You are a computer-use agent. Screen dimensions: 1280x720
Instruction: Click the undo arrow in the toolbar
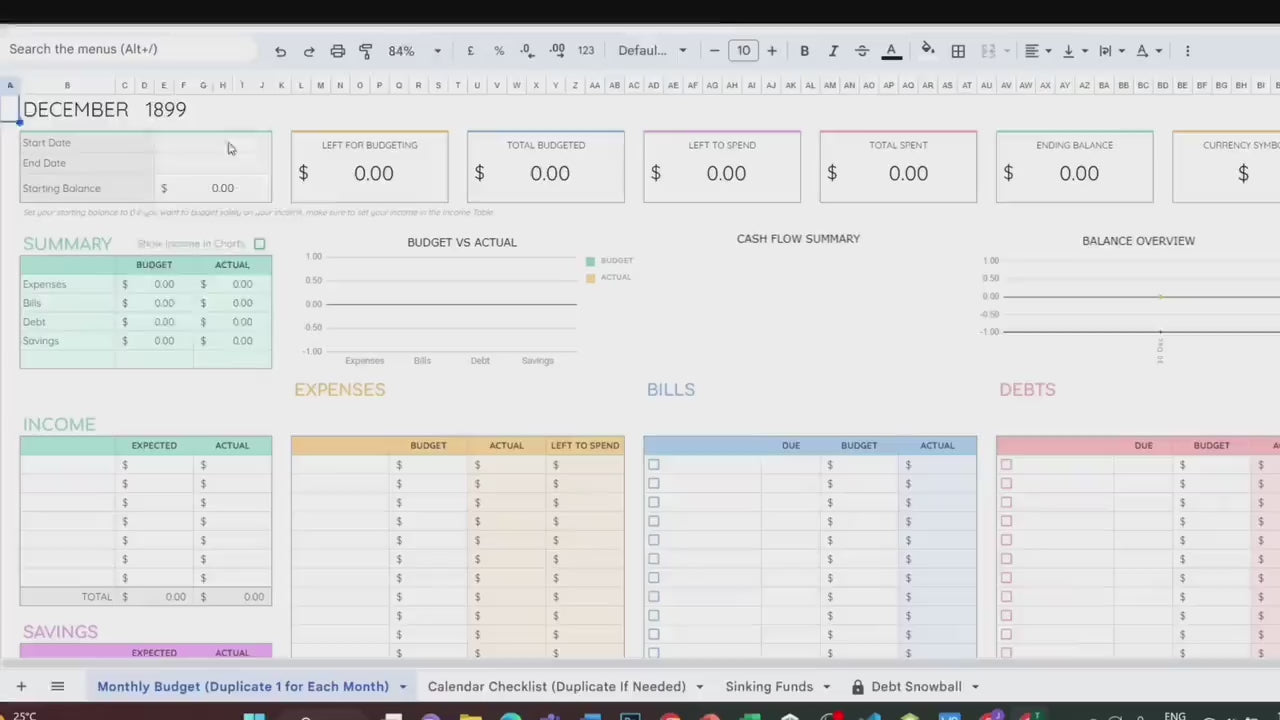tap(281, 51)
